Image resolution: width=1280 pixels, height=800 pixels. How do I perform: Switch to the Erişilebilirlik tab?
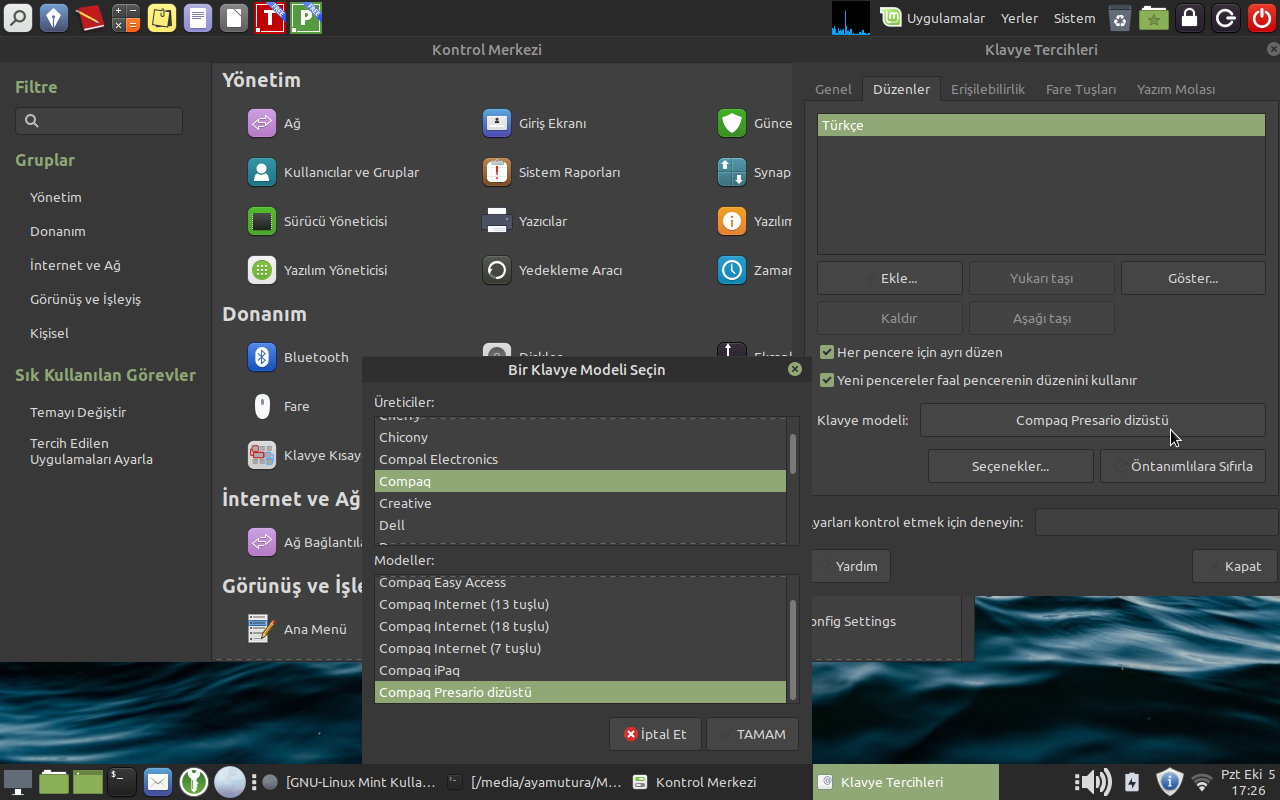[x=988, y=89]
